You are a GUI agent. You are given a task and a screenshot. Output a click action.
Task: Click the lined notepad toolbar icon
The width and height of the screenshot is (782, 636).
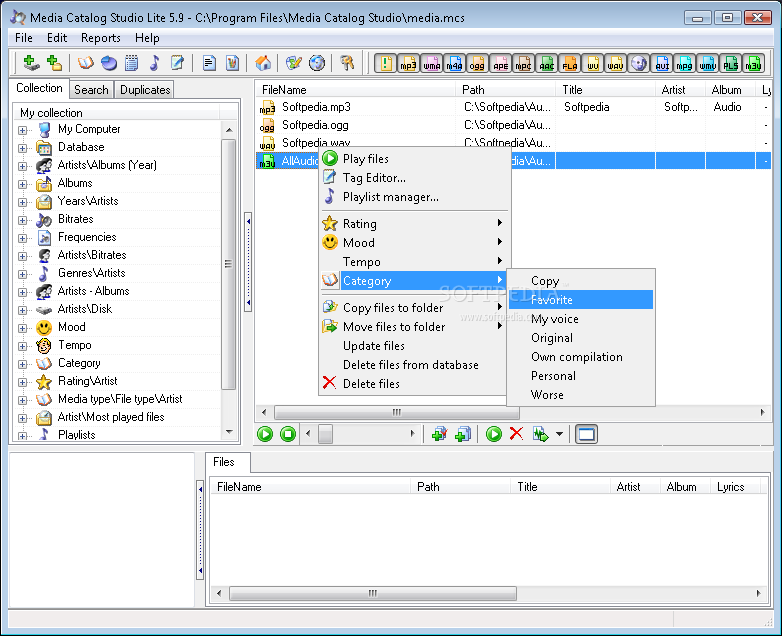point(131,63)
